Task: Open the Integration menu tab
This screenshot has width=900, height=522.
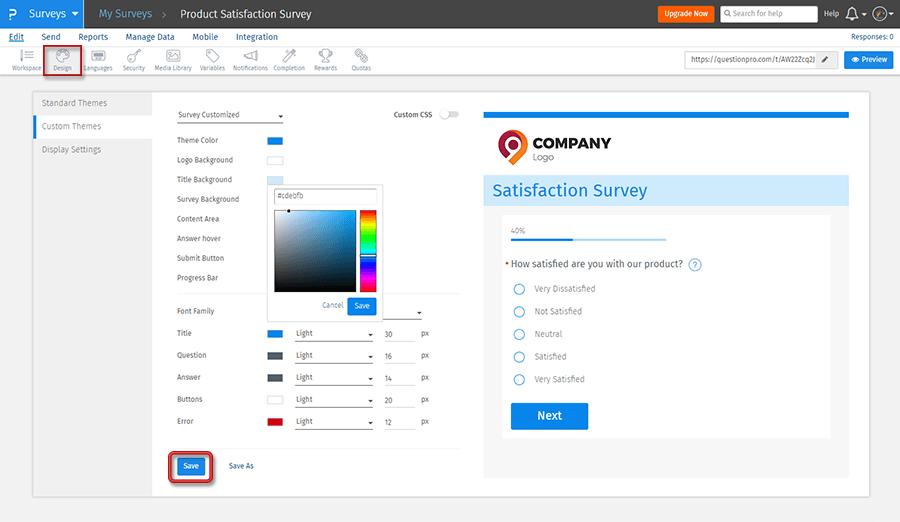Action: pyautogui.click(x=257, y=37)
